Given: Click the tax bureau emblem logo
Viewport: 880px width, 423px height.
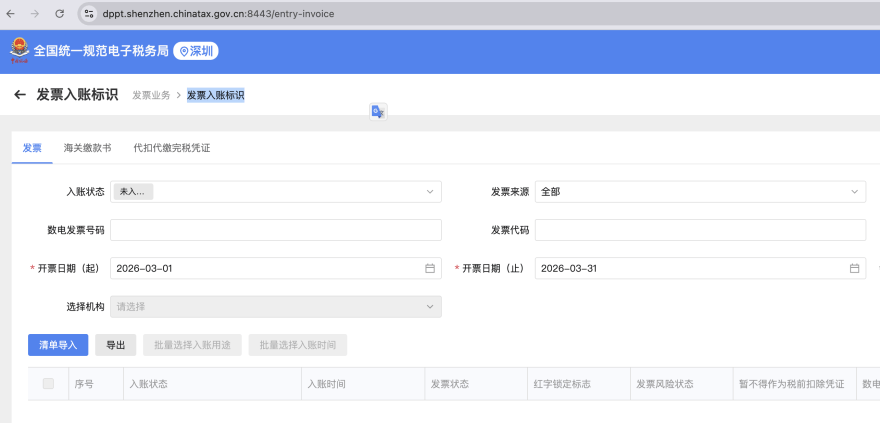Looking at the screenshot, I should click(19, 50).
